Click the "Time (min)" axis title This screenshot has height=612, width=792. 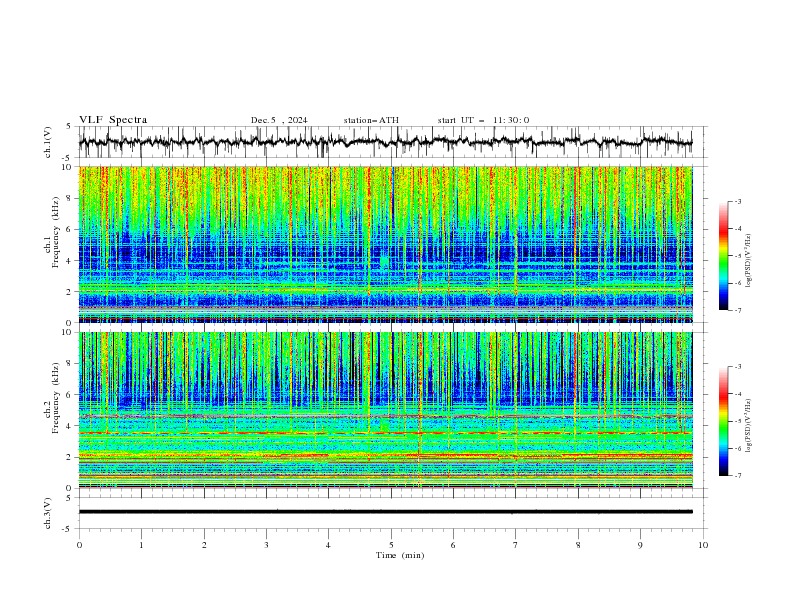pyautogui.click(x=400, y=555)
